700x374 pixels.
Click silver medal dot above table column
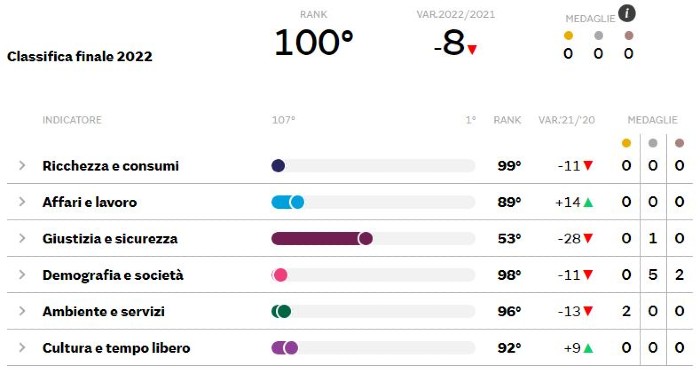pos(653,143)
